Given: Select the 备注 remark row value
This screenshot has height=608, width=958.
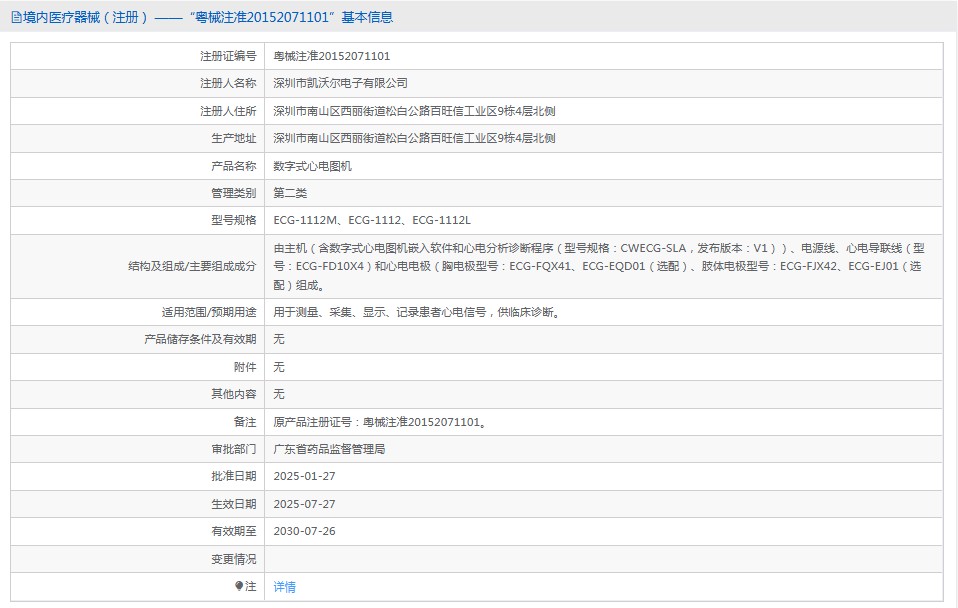Looking at the screenshot, I should (x=380, y=421).
